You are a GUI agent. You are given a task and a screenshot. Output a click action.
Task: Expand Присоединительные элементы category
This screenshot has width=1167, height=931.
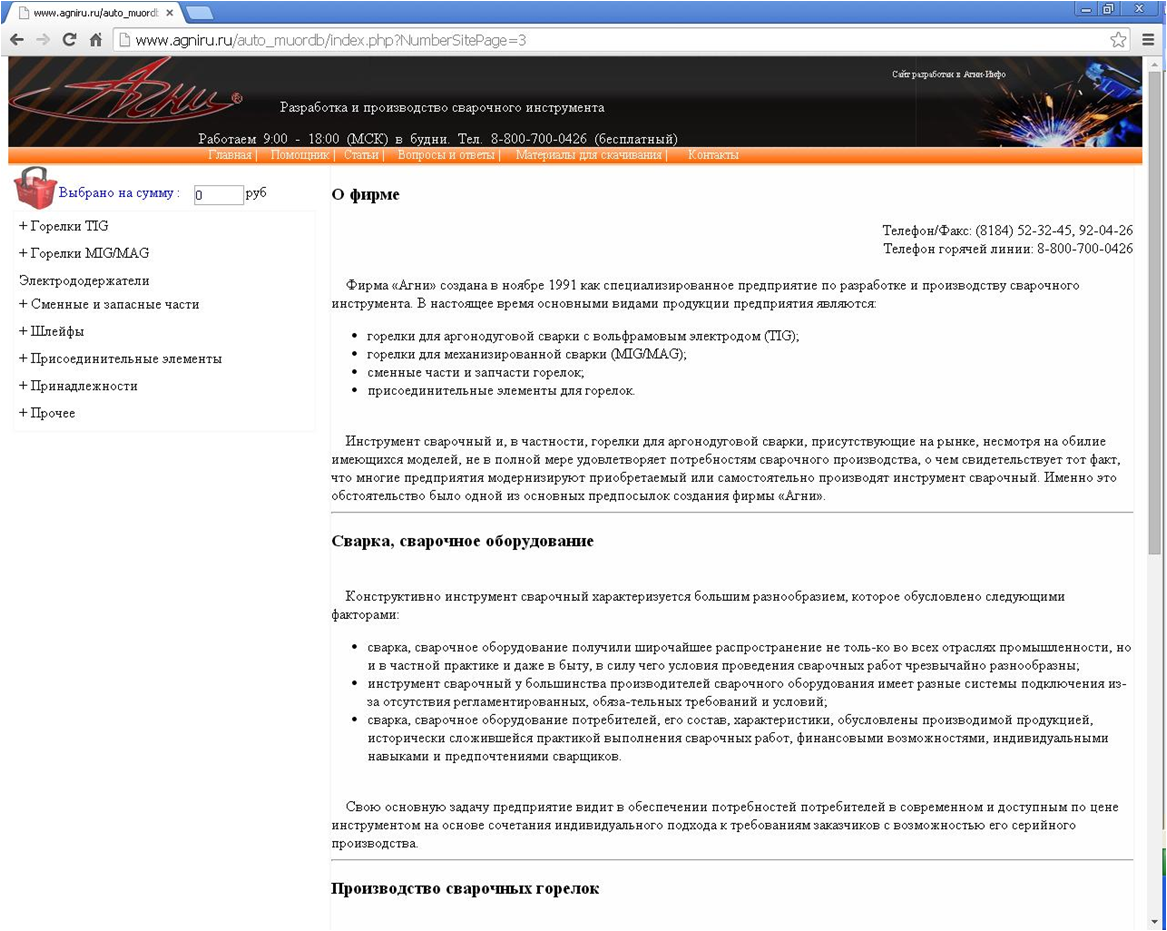pos(121,359)
